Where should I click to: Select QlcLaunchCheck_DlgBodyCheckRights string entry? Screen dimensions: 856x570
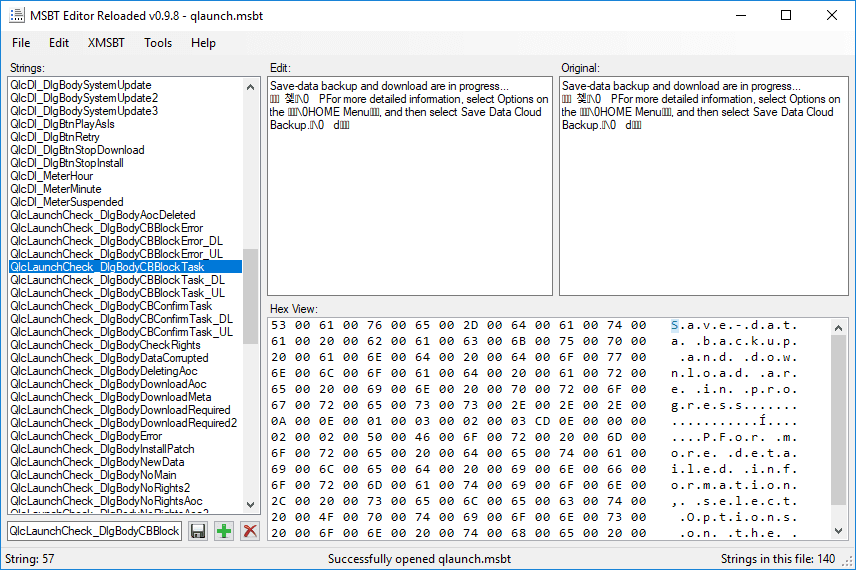(x=105, y=345)
